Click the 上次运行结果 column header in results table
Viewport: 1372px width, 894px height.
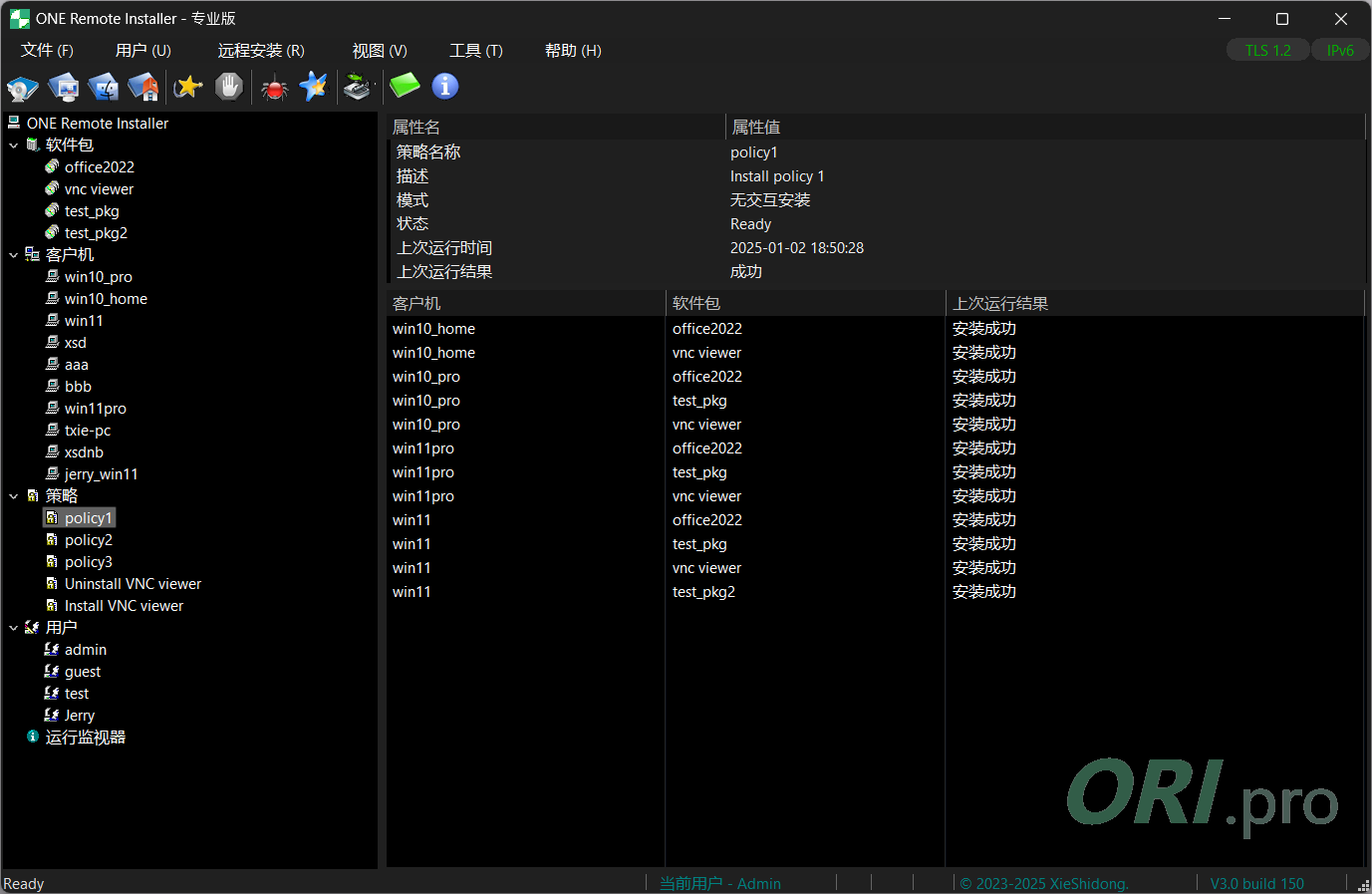(1156, 303)
